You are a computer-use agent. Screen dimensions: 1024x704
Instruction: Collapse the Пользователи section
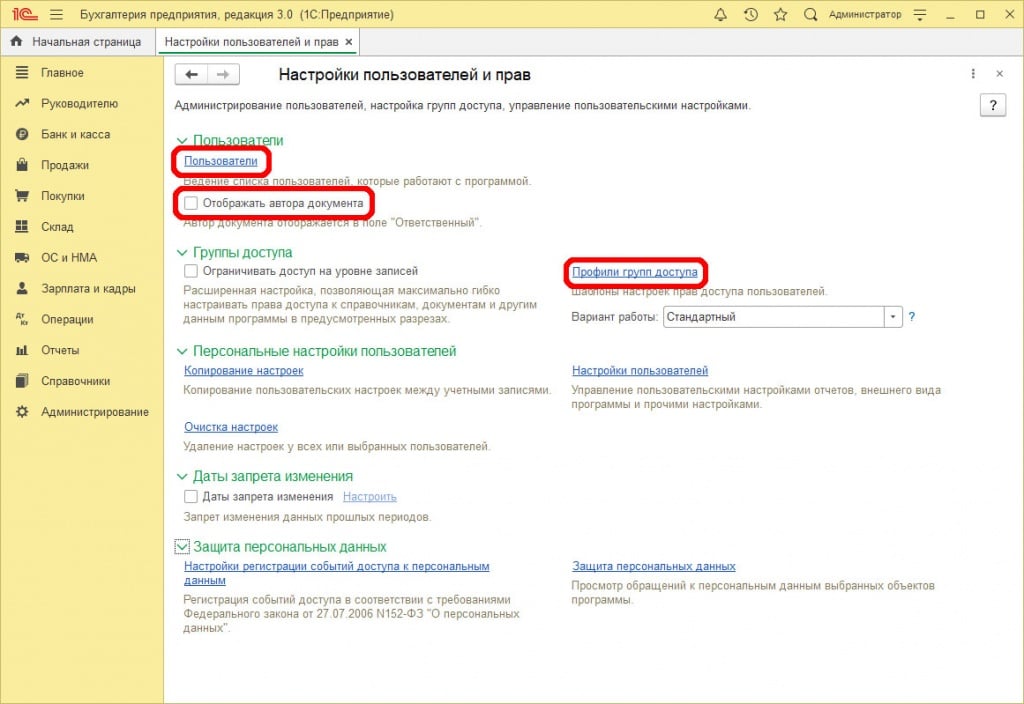(x=182, y=142)
